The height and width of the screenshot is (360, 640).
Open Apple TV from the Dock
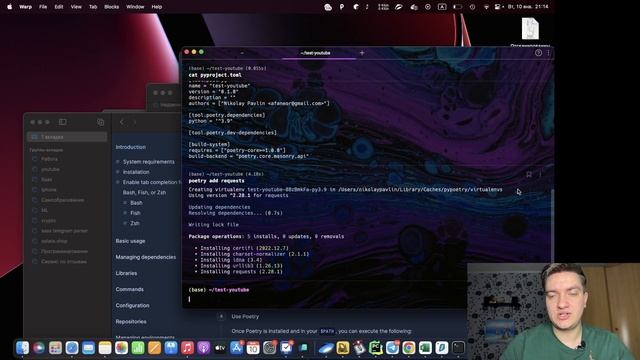tap(220, 348)
